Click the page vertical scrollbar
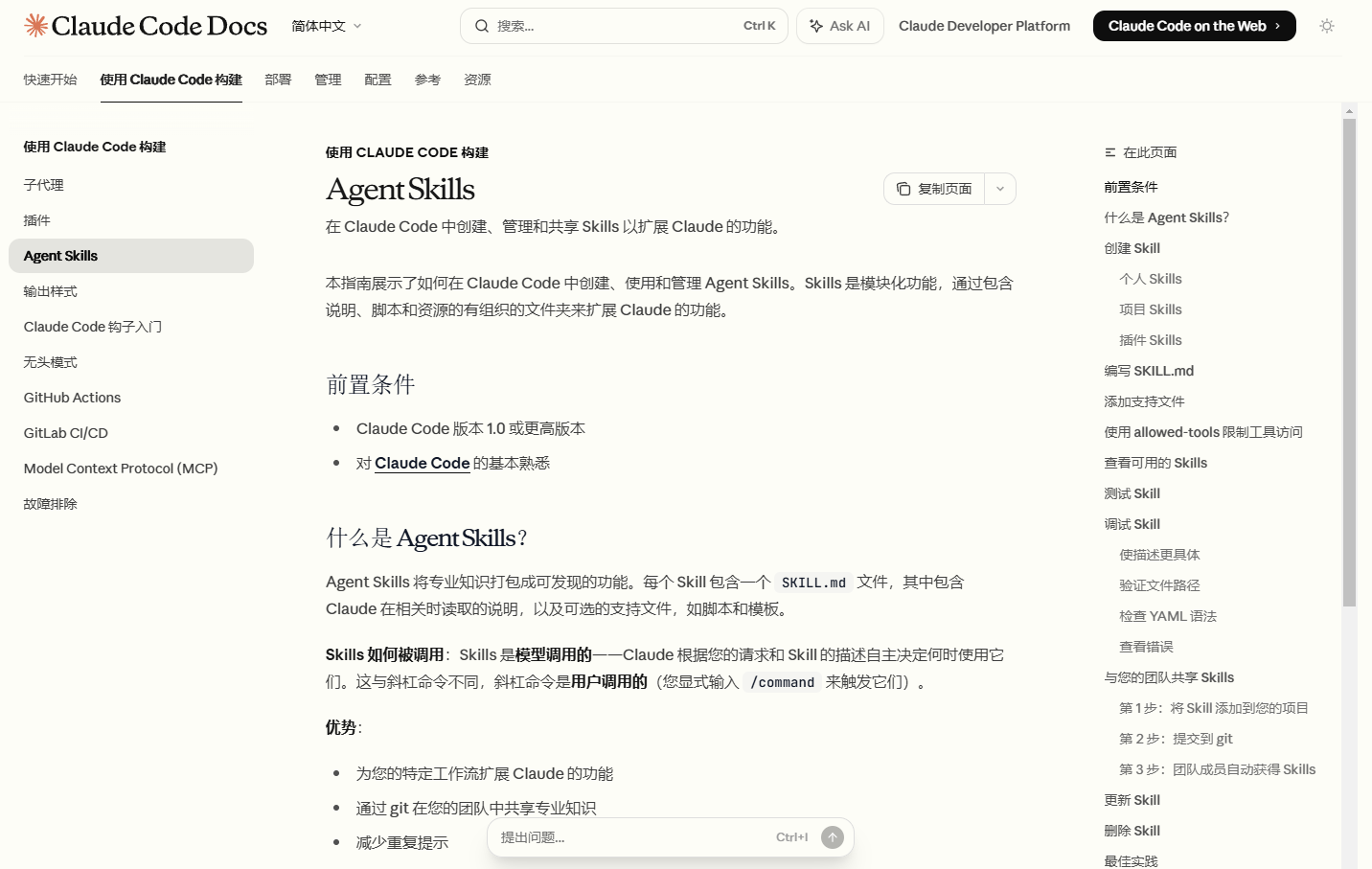The image size is (1372, 869). click(x=1349, y=383)
